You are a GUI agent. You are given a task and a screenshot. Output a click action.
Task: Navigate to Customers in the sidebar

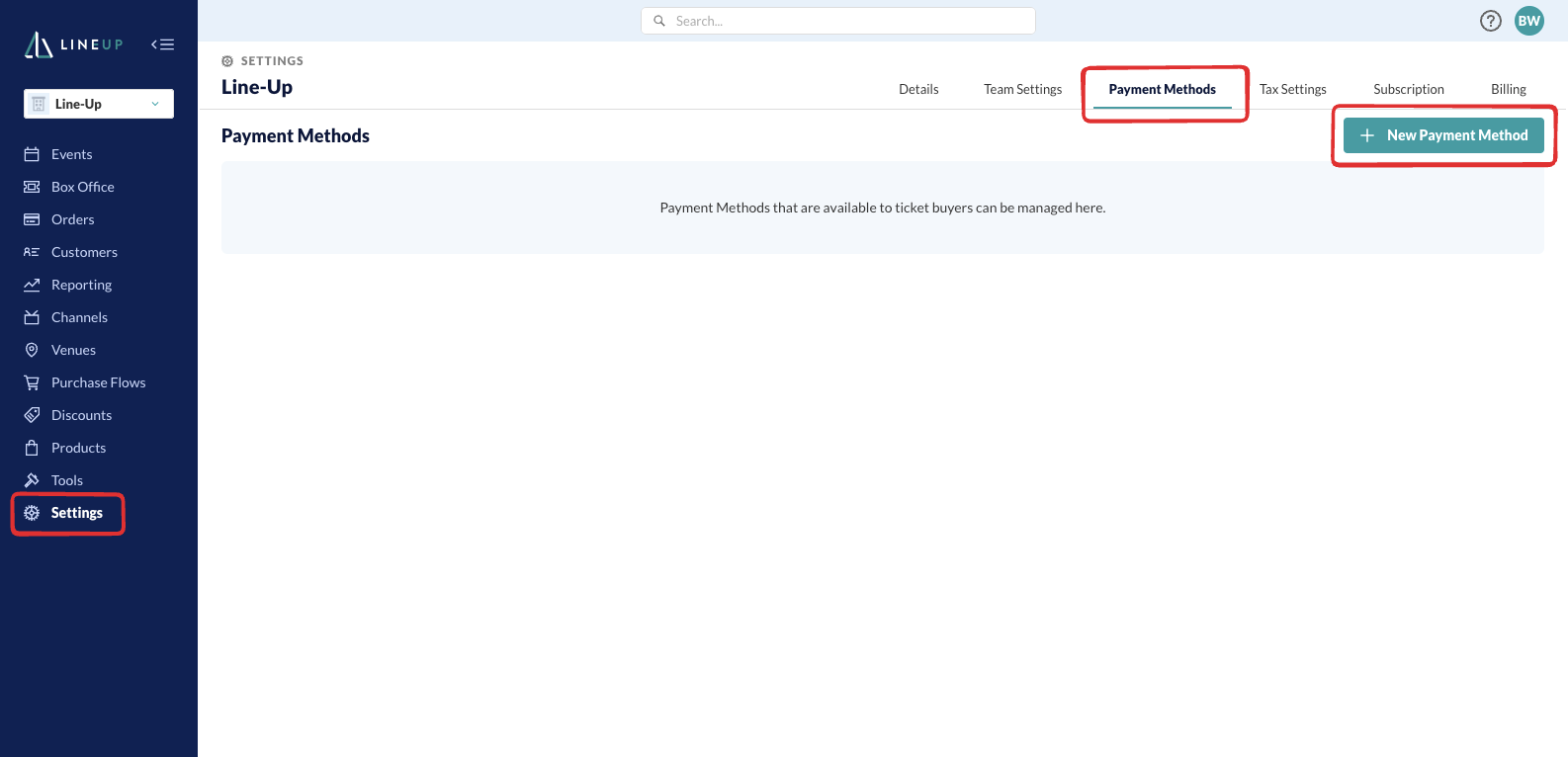(x=84, y=252)
